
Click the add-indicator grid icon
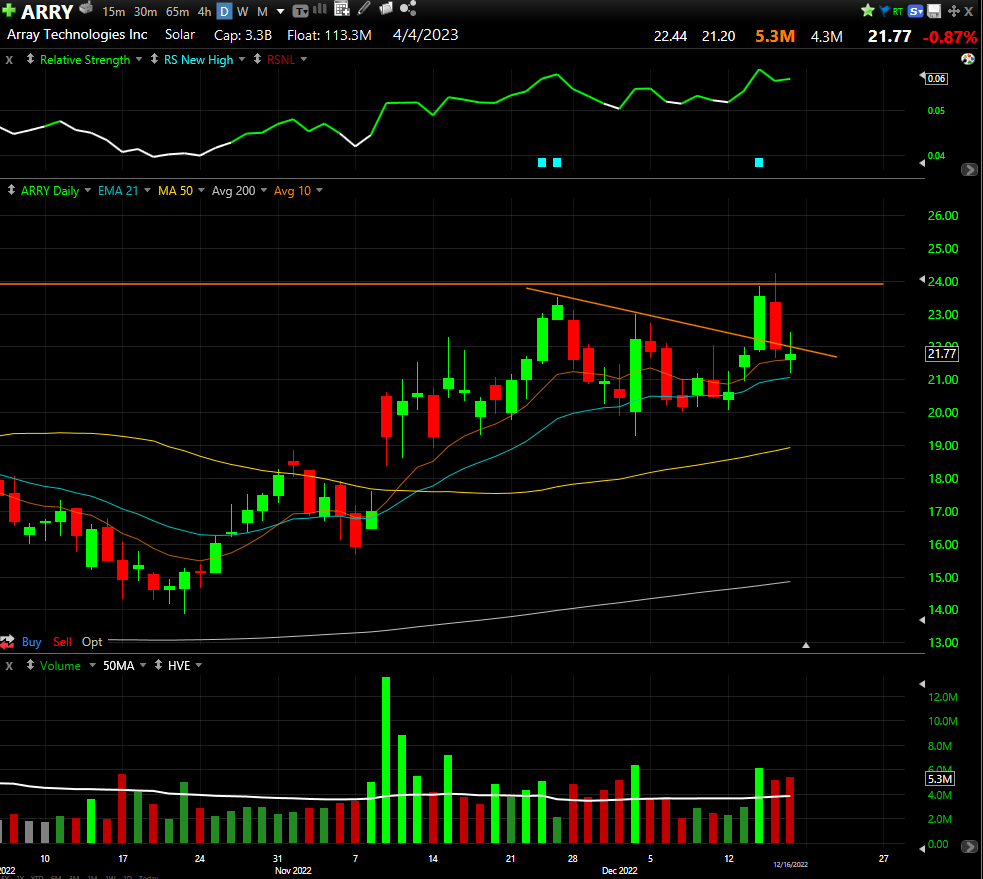(x=342, y=9)
